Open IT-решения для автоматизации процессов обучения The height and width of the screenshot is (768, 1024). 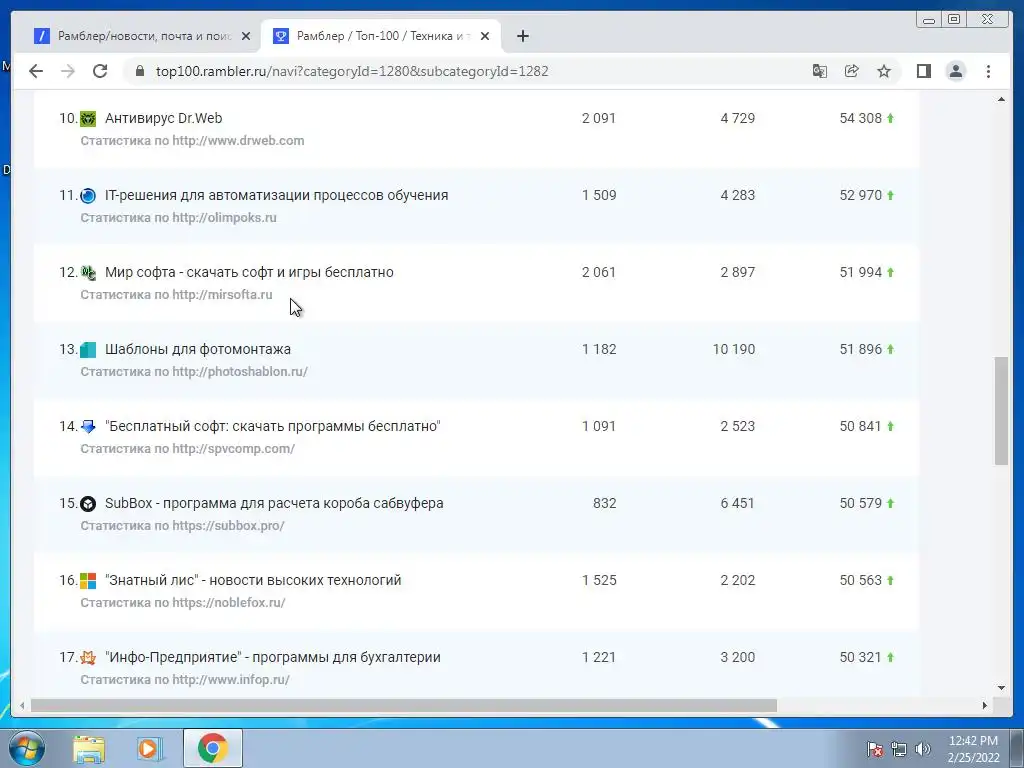click(276, 195)
